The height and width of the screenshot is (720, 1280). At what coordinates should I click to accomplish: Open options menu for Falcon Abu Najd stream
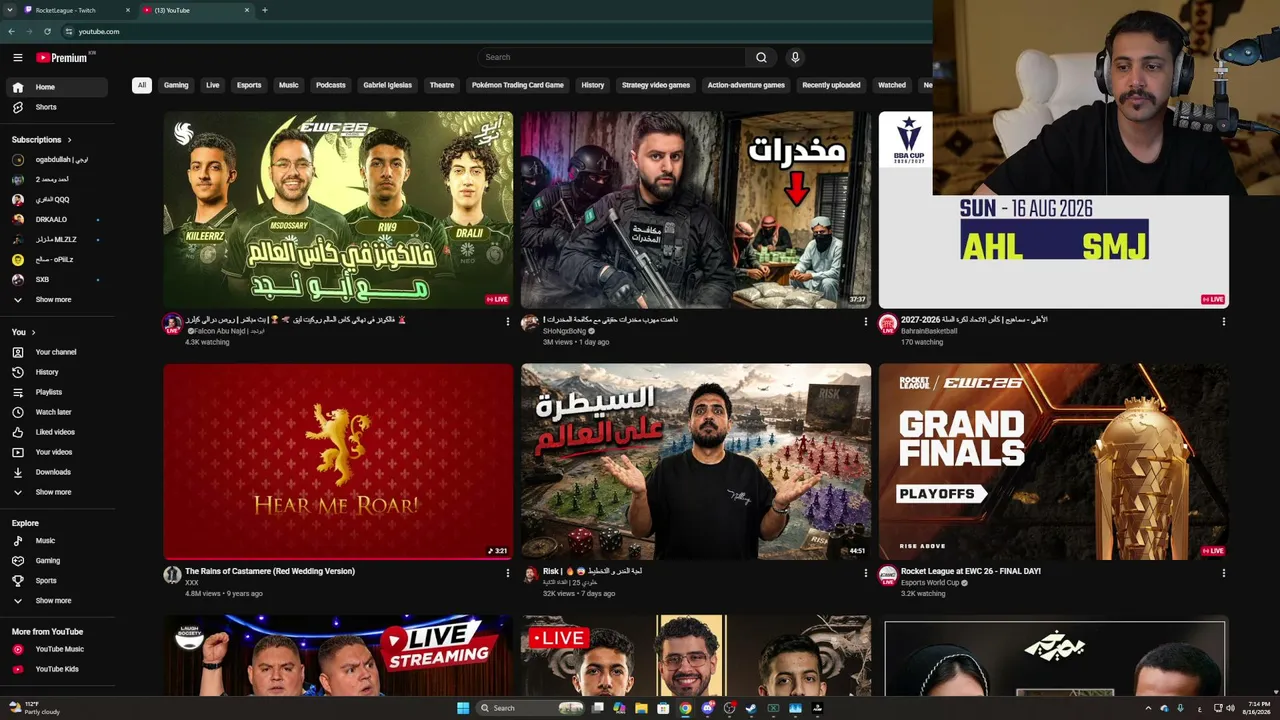tap(508, 322)
